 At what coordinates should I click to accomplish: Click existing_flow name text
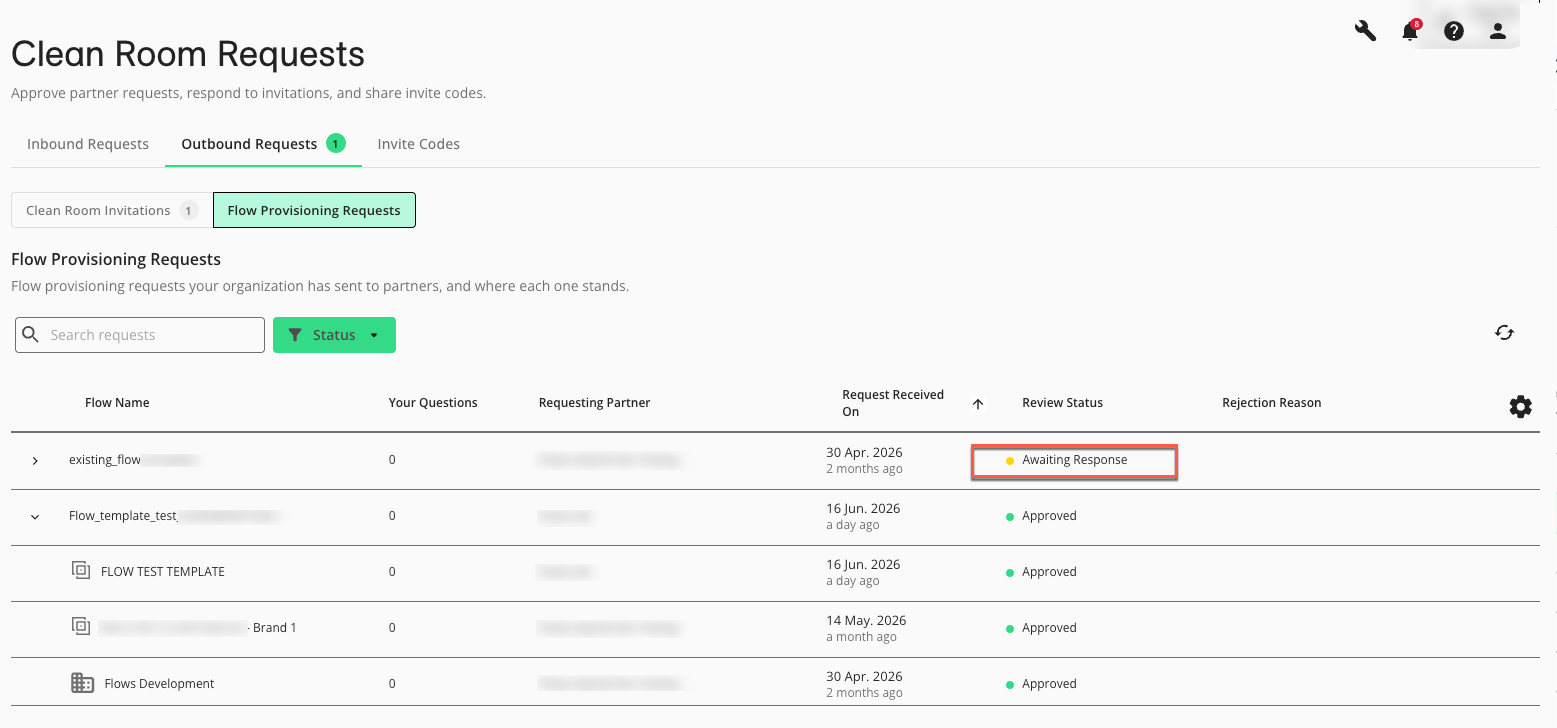click(x=105, y=460)
